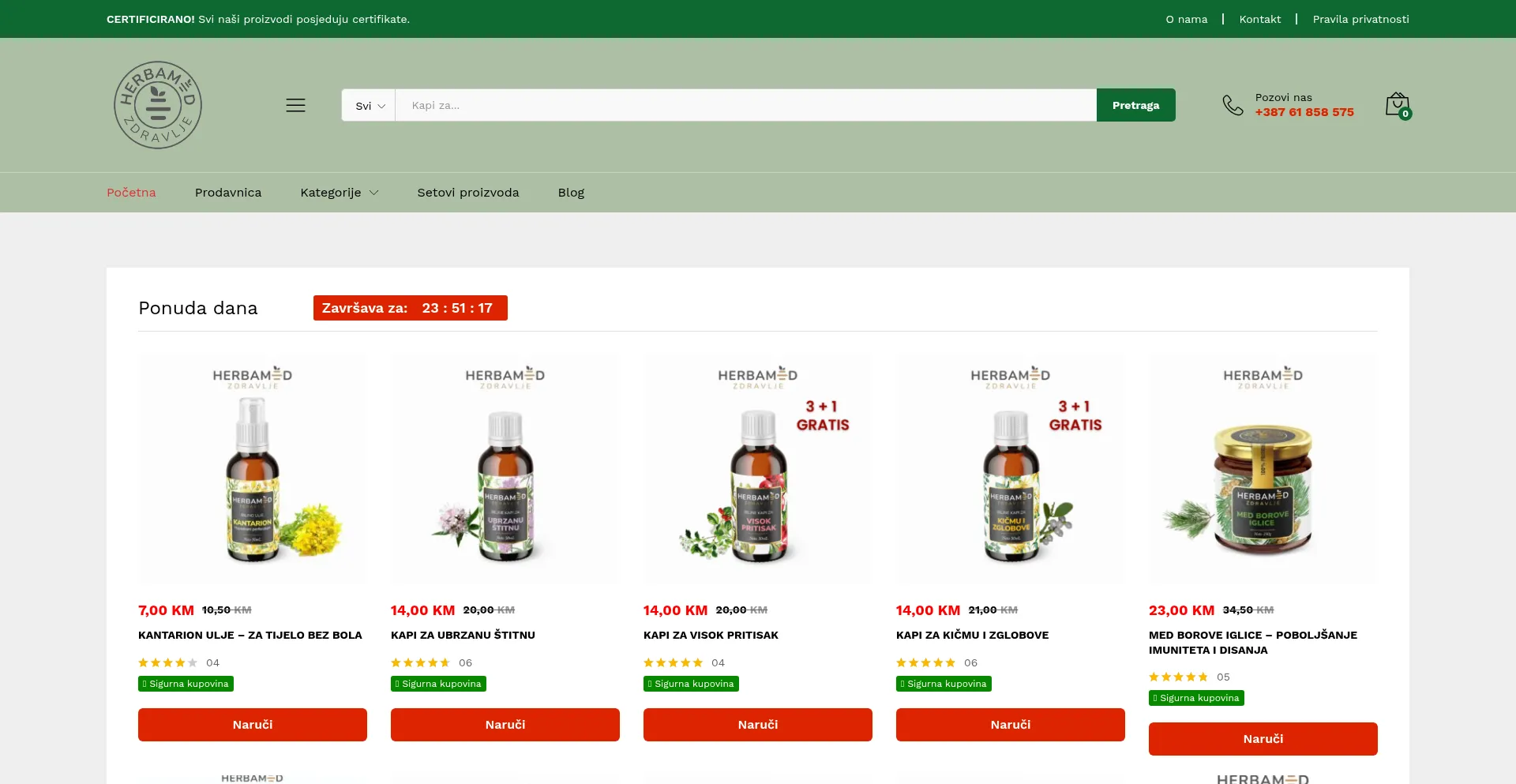This screenshot has height=784, width=1516.
Task: Click the Kantarion ulje star rating
Action: (167, 663)
